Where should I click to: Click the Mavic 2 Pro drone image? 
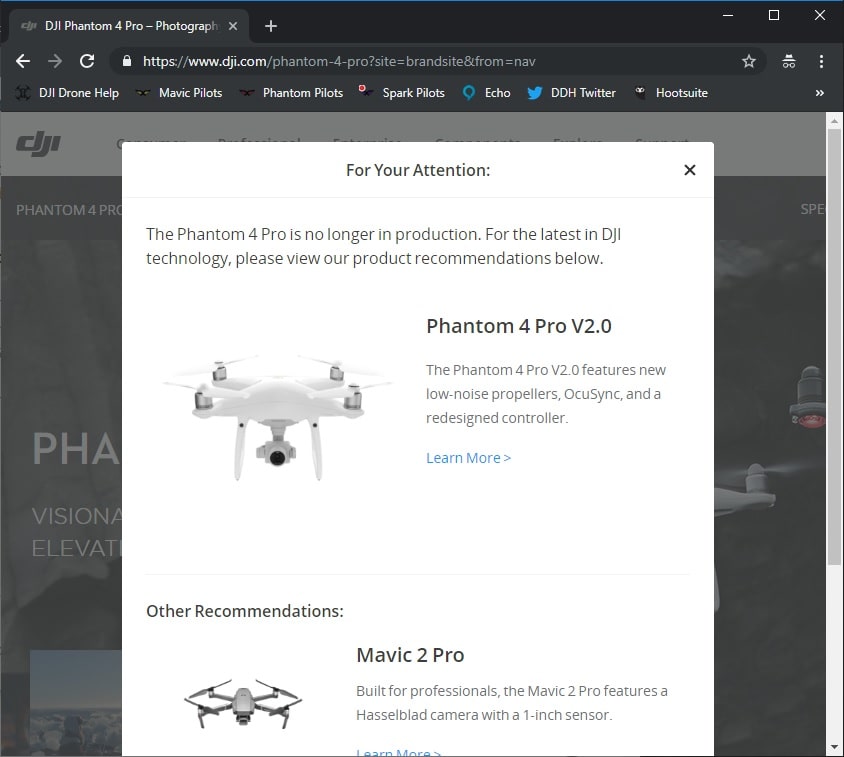(x=243, y=704)
